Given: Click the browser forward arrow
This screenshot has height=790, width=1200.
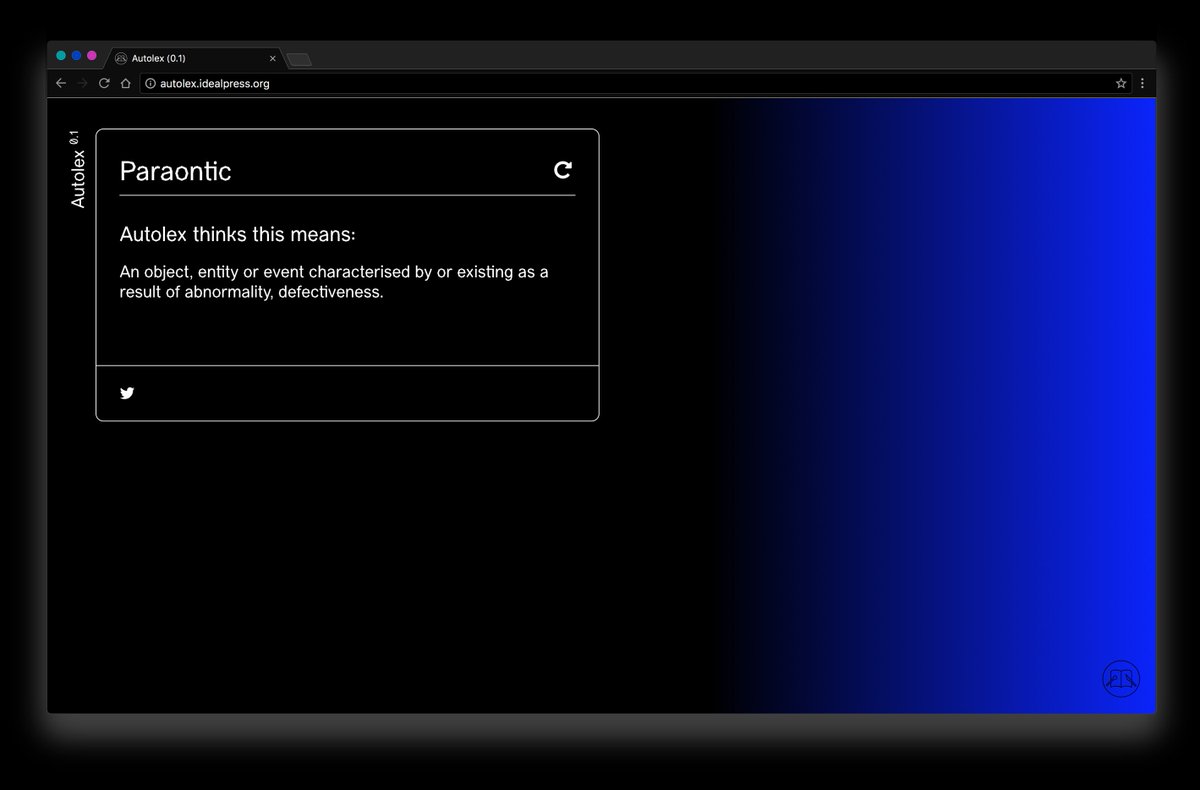Looking at the screenshot, I should tap(83, 84).
